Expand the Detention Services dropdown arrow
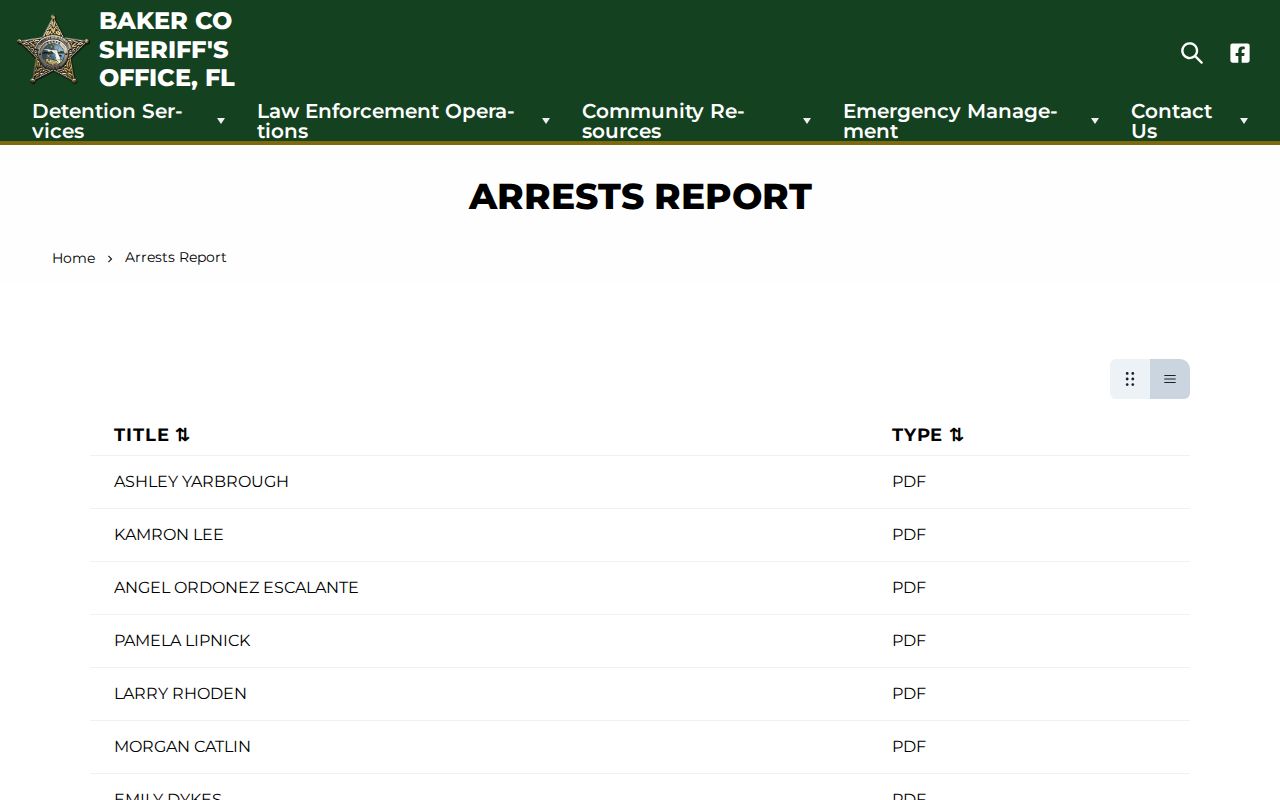1280x800 pixels. pyautogui.click(x=221, y=121)
